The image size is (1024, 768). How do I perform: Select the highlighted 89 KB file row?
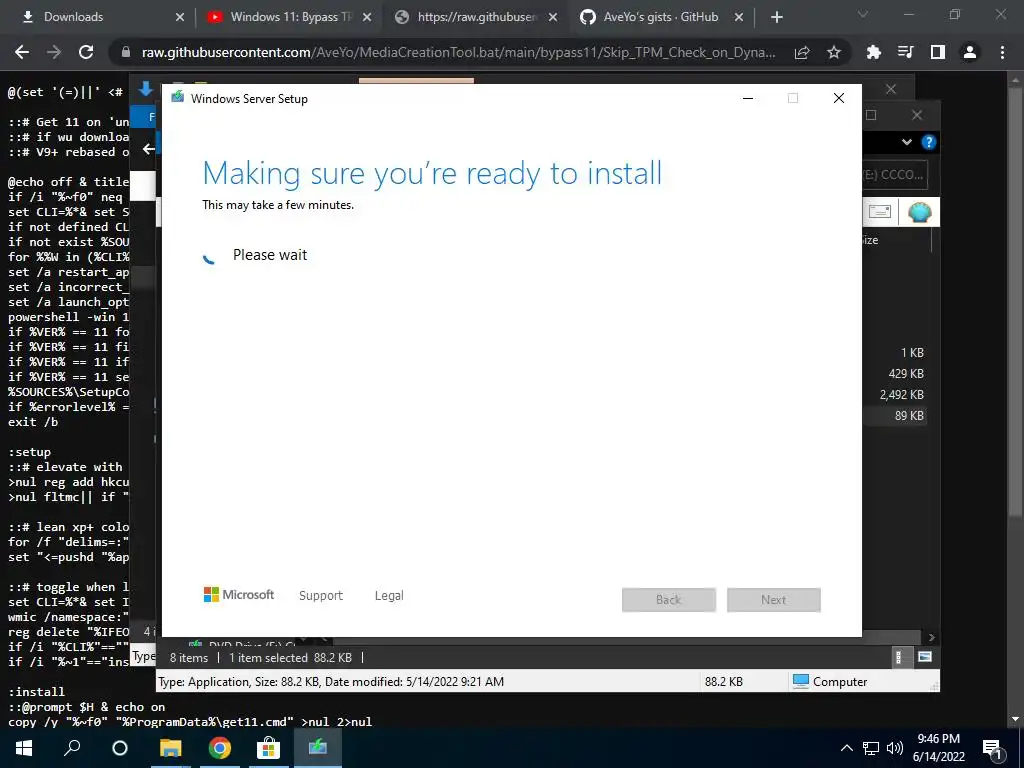click(x=895, y=415)
